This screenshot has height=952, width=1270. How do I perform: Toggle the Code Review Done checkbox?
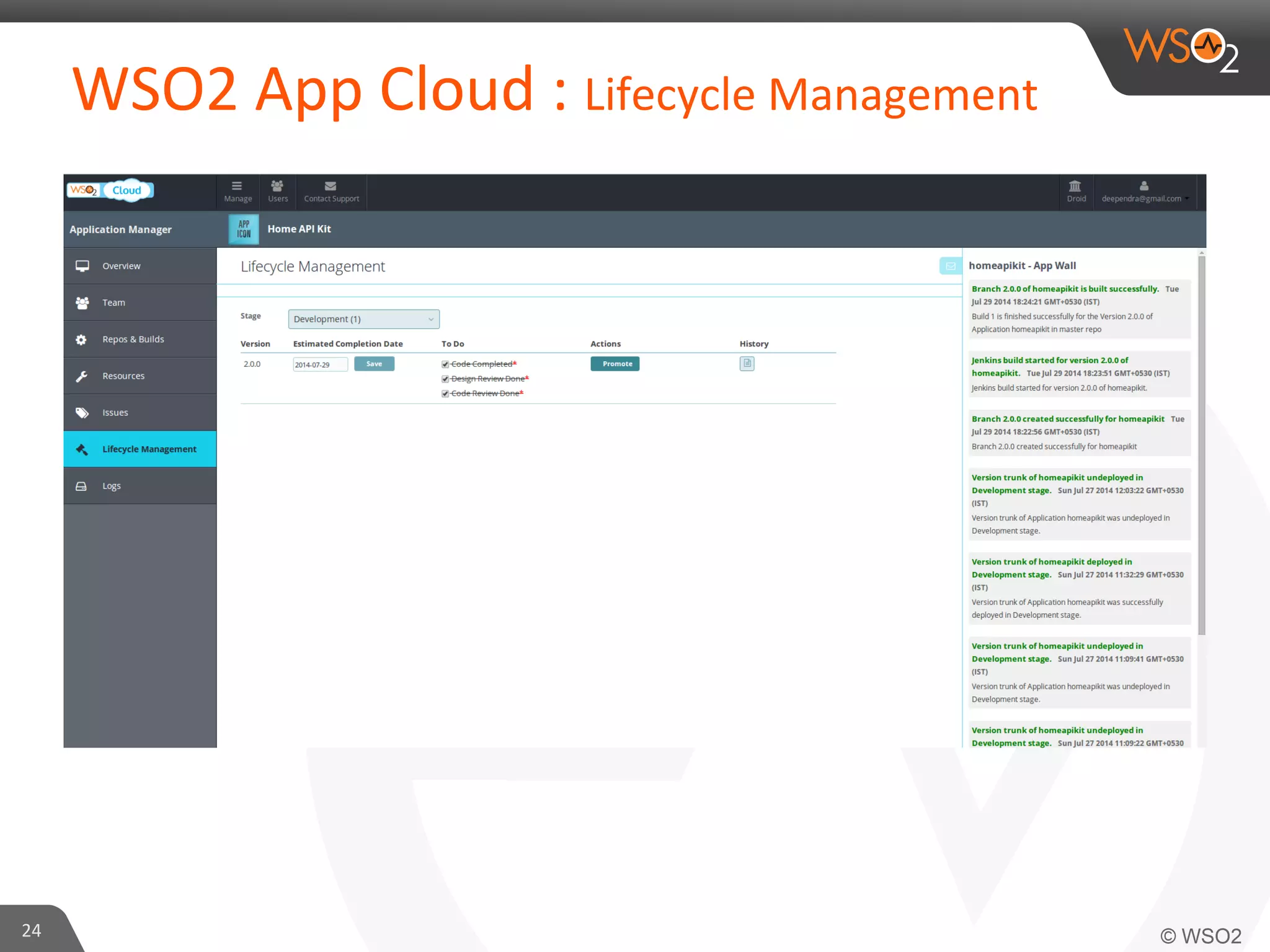click(445, 394)
